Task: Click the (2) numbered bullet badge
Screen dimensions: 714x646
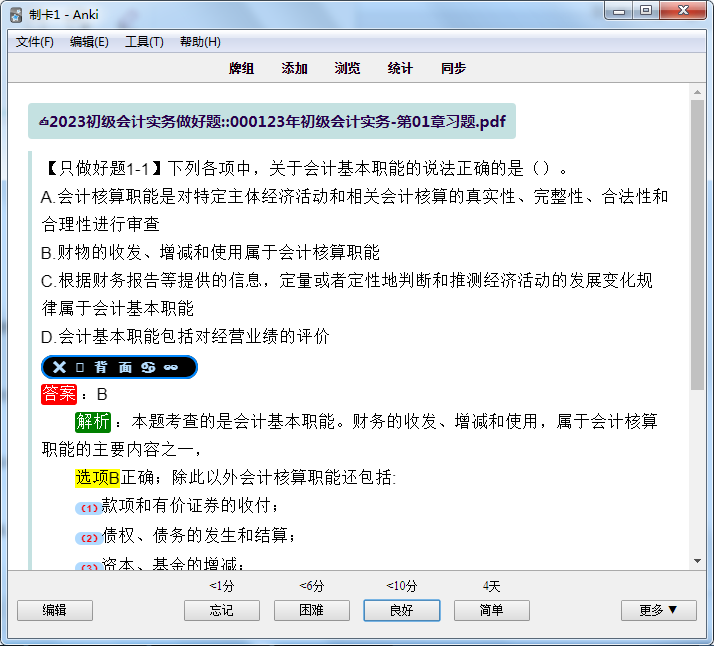Action: pos(88,537)
